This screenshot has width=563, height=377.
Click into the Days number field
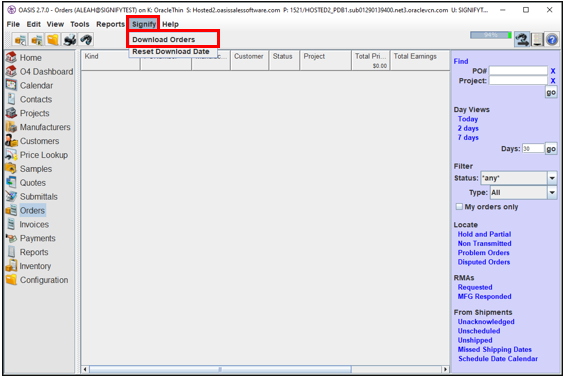click(533, 149)
